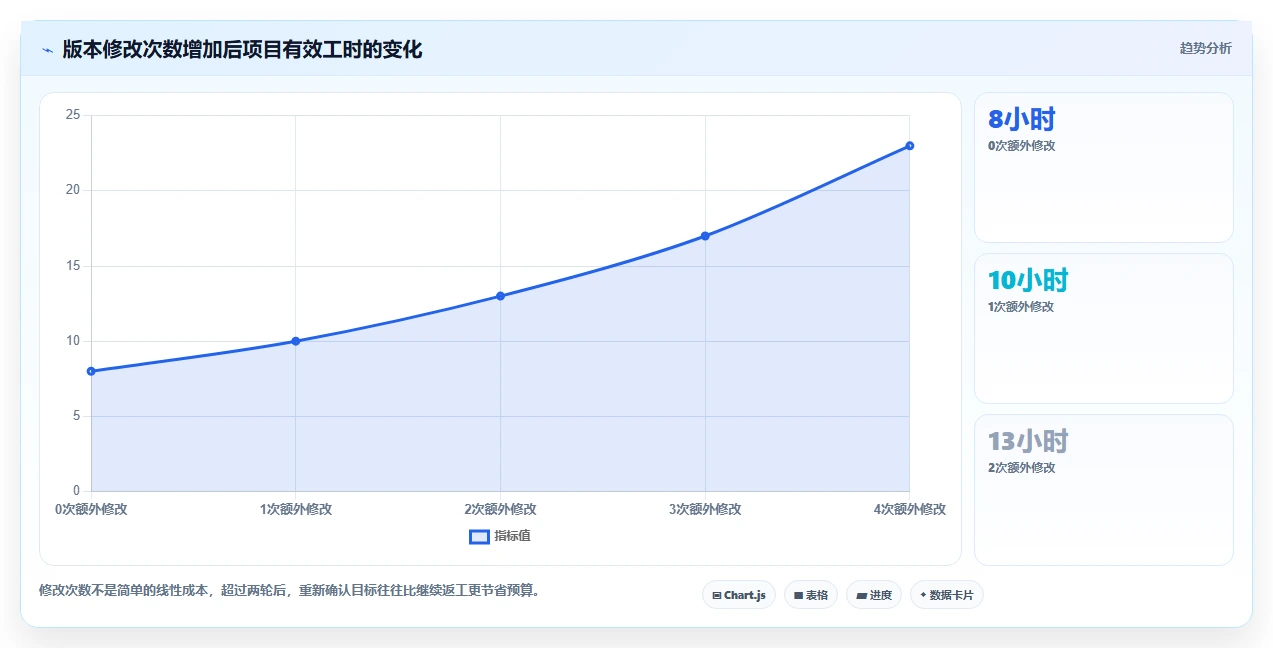
Task: Click the data point at 4次额外修改
Action: tap(909, 146)
